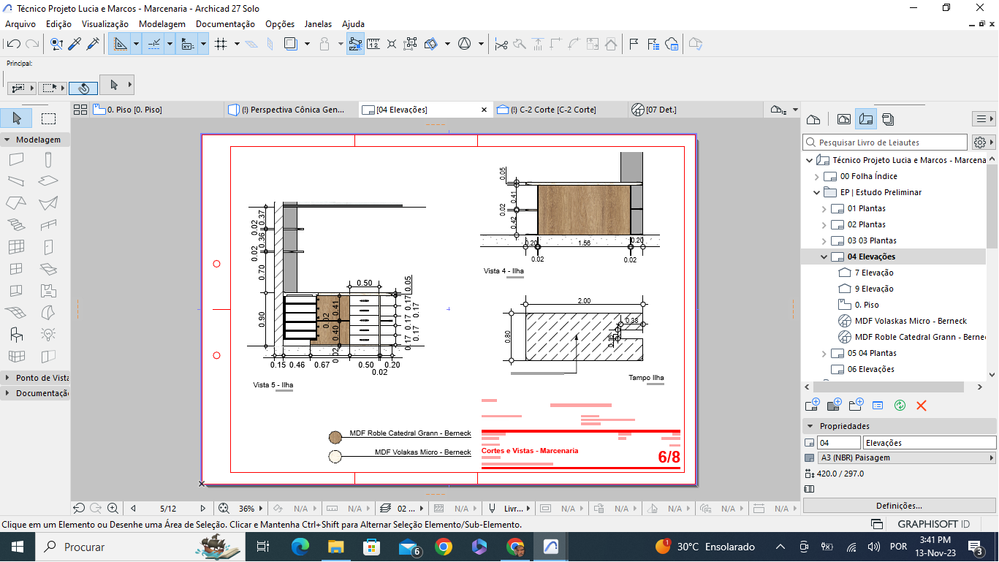Collapse the 04 Elevações layout
Image resolution: width=999 pixels, height=562 pixels.
824,257
